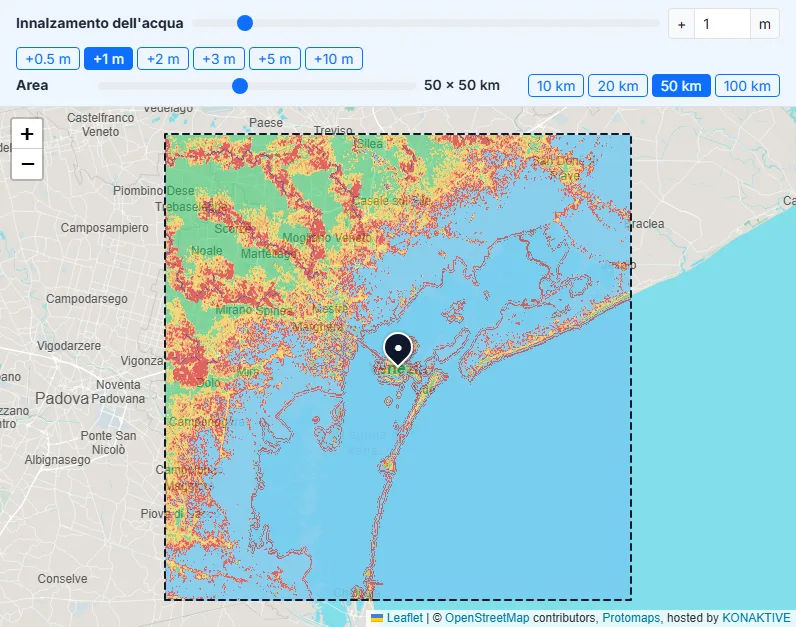Click the Conselve map label
The width and height of the screenshot is (796, 627).
62,579
